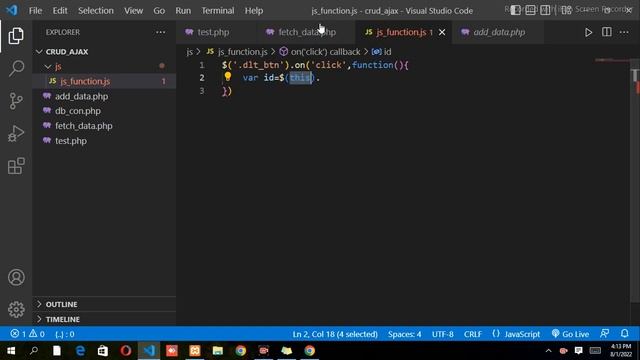
Task: Run the code with the play icon
Action: pyautogui.click(x=588, y=32)
